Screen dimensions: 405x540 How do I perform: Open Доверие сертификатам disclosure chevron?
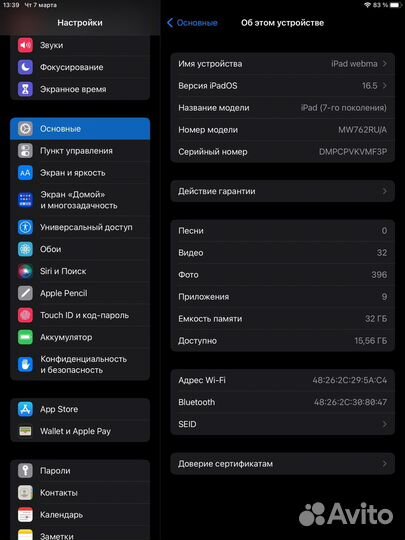pos(385,464)
